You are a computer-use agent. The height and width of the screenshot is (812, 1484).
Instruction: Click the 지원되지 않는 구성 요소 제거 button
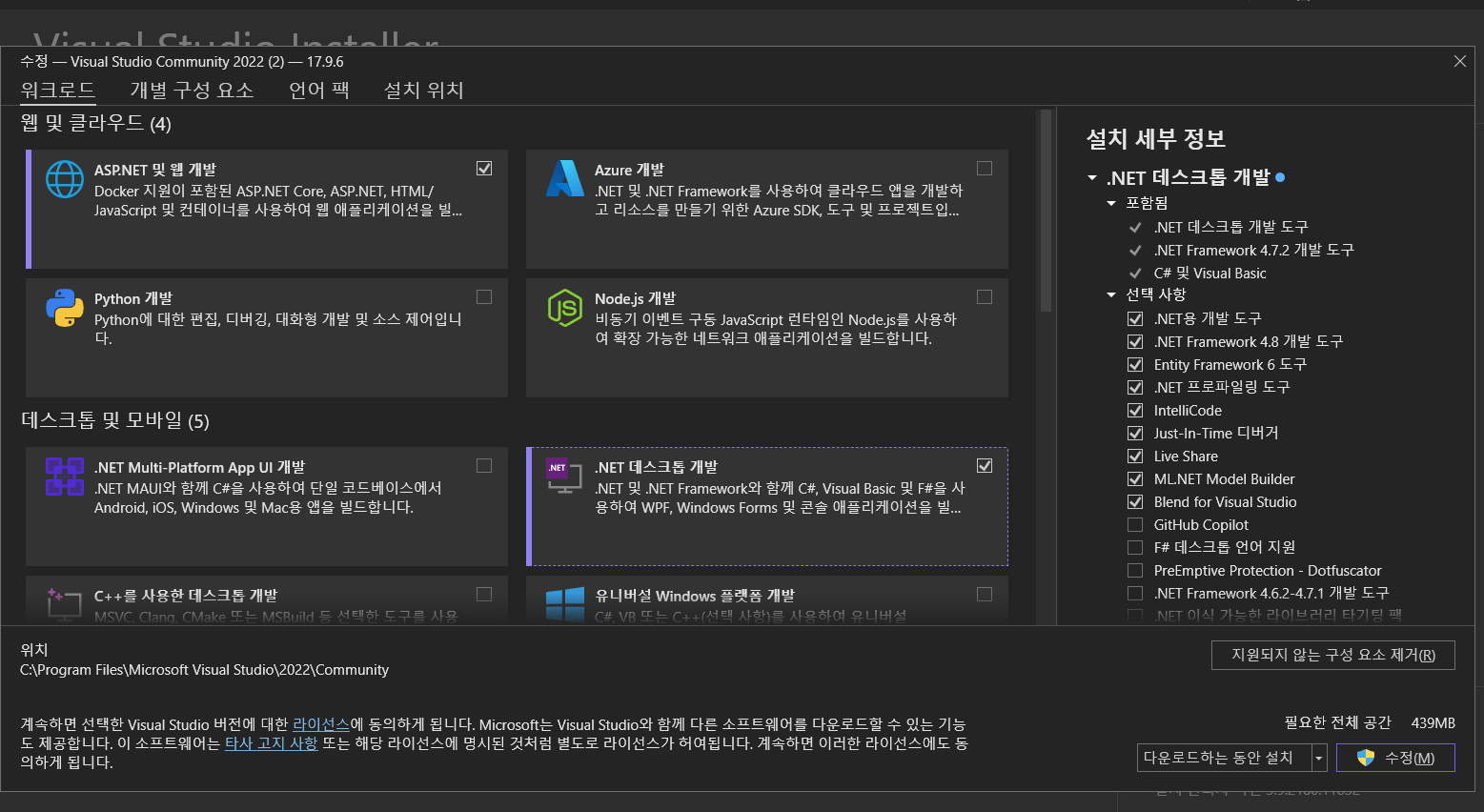[x=1333, y=655]
